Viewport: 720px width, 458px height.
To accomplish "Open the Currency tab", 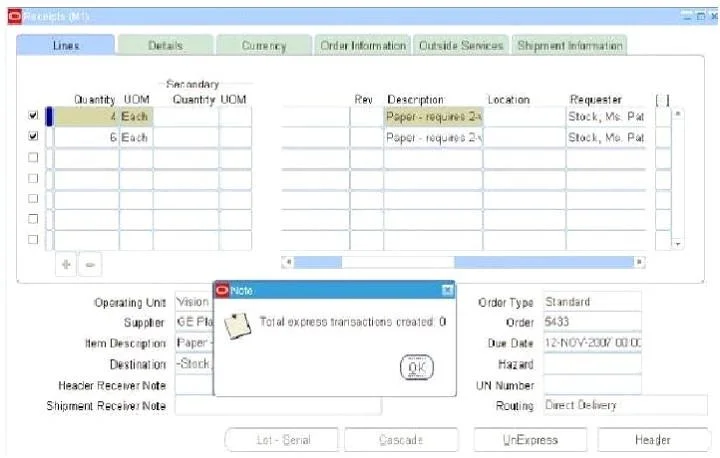I will click(264, 45).
